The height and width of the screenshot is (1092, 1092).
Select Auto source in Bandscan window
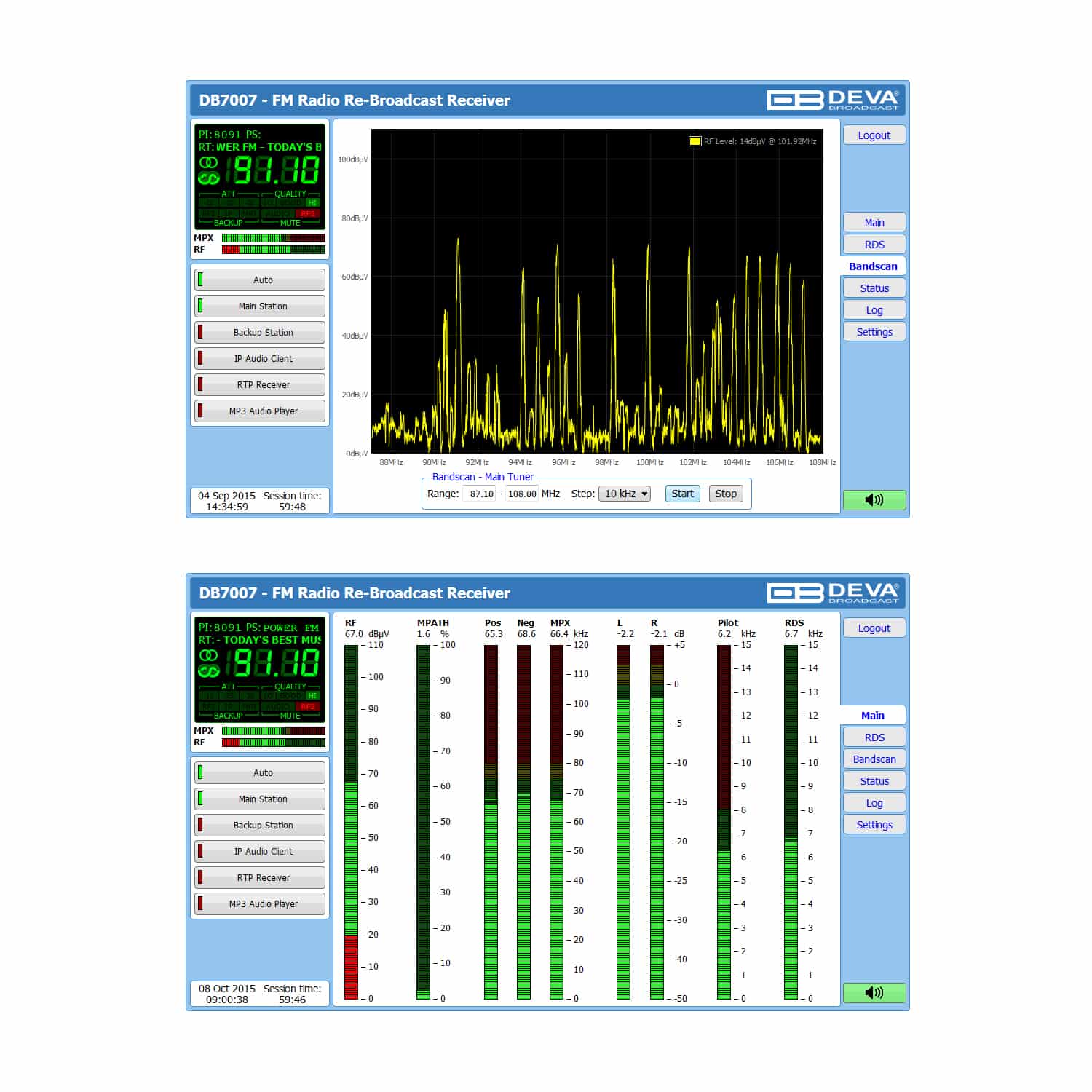[x=260, y=280]
